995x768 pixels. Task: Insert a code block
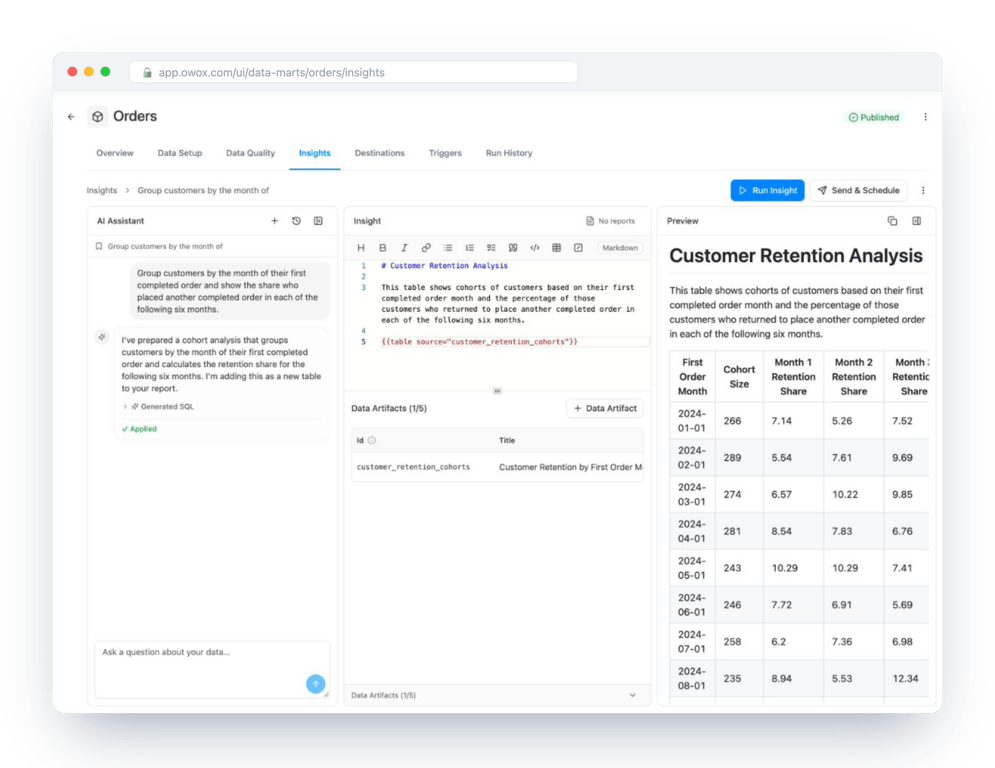[535, 248]
